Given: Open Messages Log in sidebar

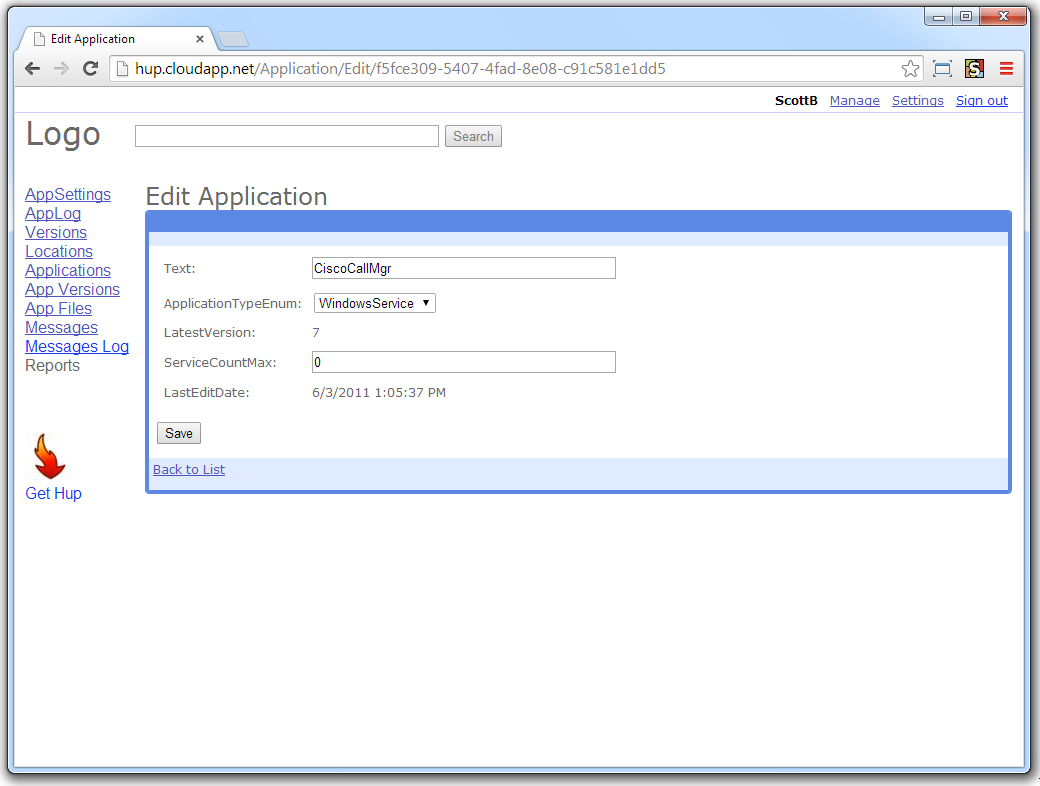Looking at the screenshot, I should click(x=77, y=346).
